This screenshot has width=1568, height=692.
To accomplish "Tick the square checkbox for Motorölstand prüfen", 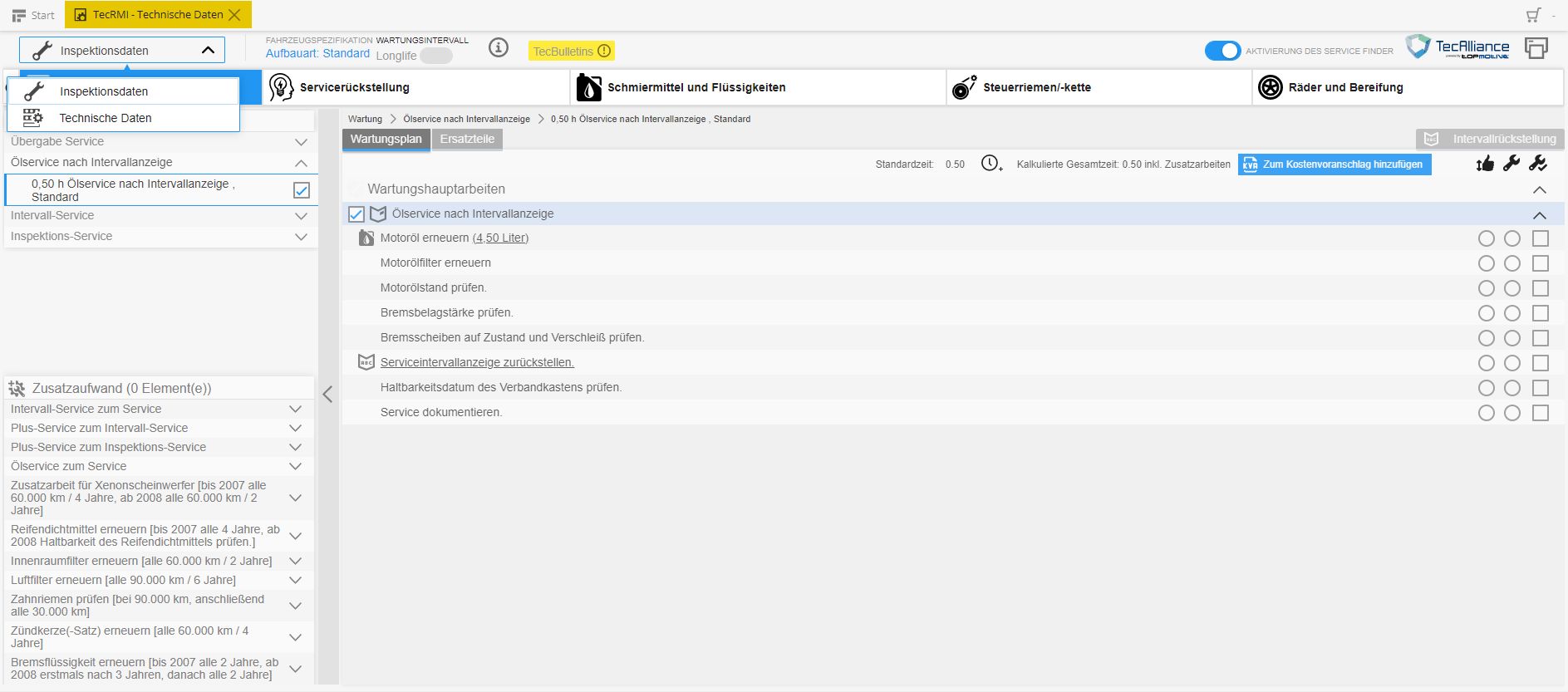I will 1541,288.
